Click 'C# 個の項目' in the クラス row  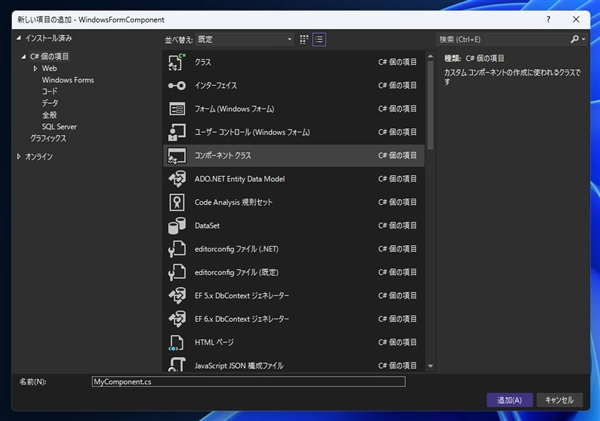pos(397,62)
